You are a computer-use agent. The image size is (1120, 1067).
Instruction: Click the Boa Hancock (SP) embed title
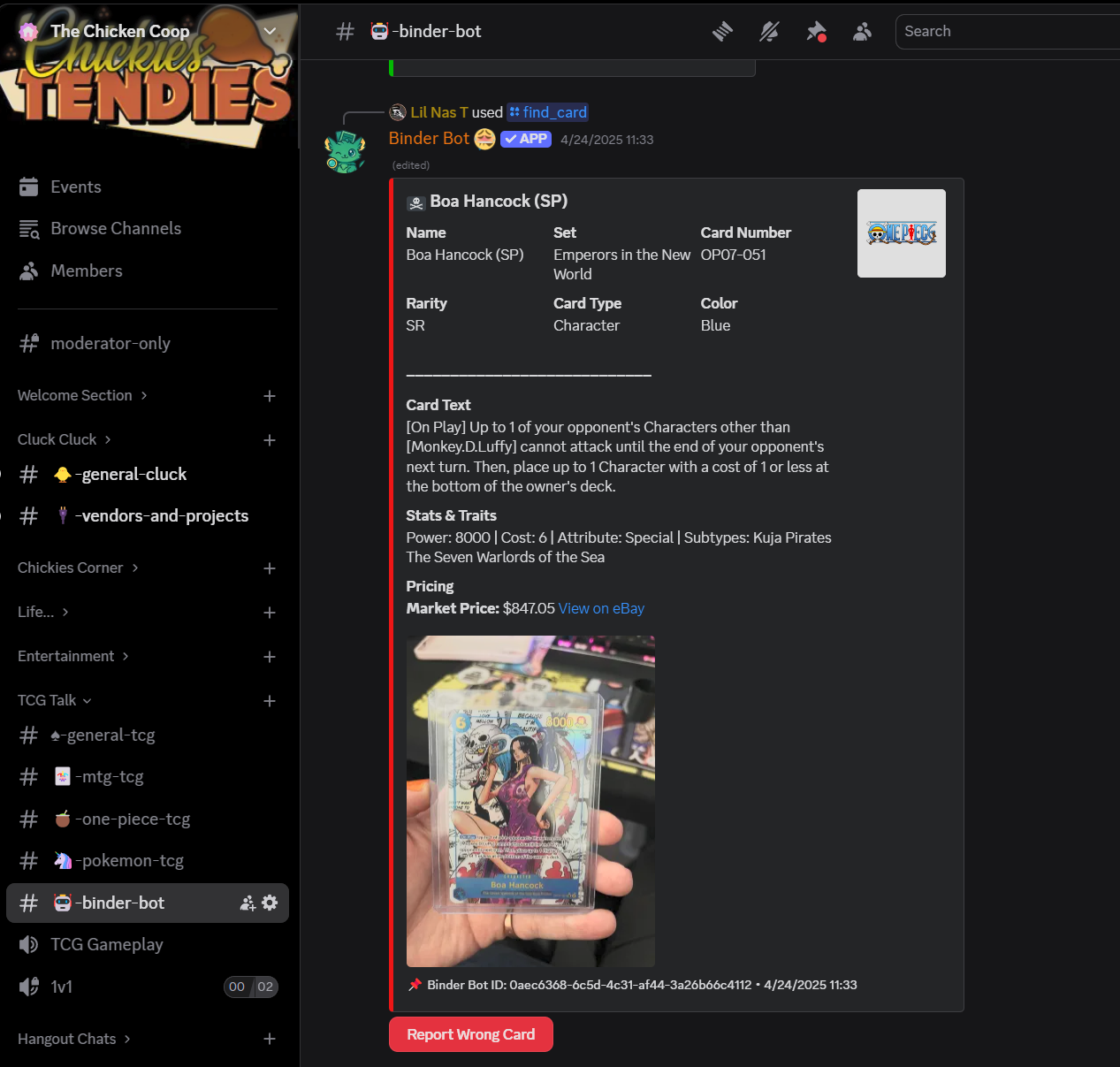(x=499, y=202)
